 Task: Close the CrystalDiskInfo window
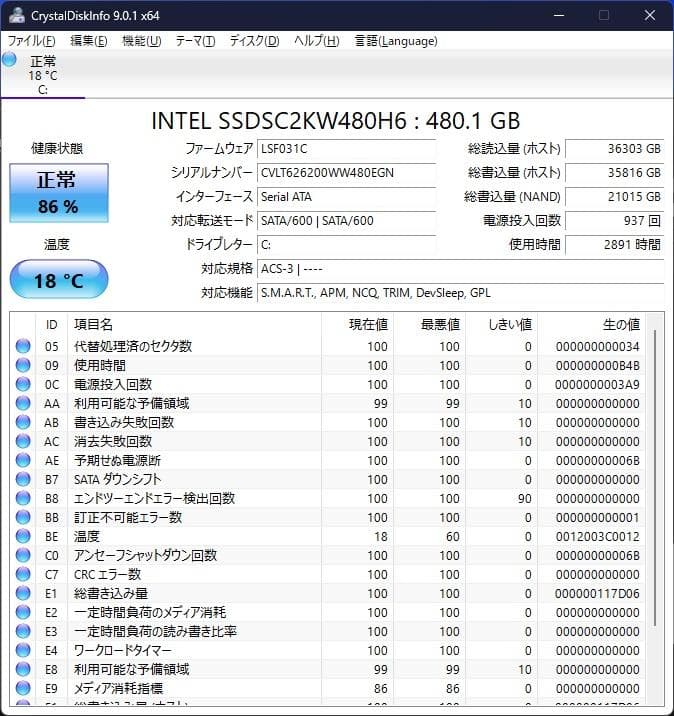coord(649,15)
